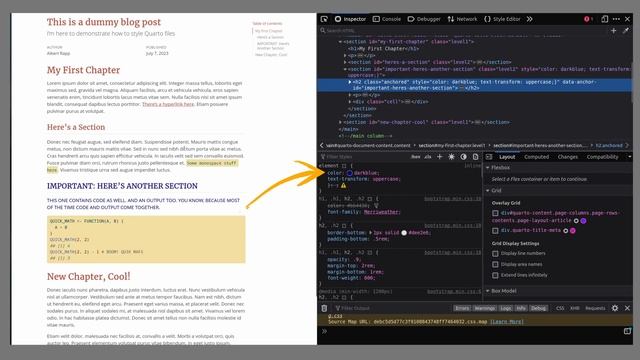This screenshot has height=360, width=640.
Task: Click Learn More link in console
Action: pos(507,322)
